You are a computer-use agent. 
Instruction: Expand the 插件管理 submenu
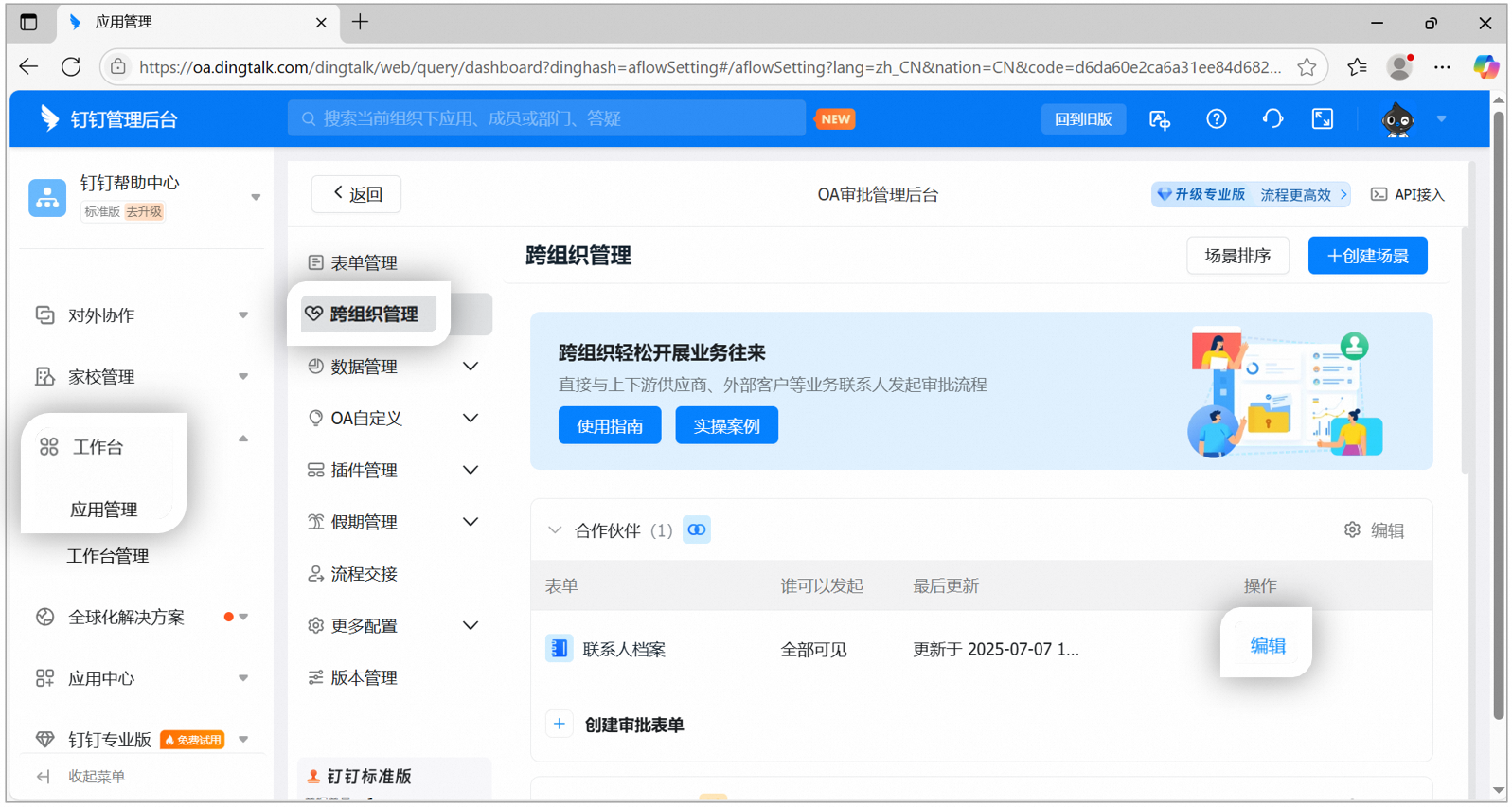click(x=471, y=470)
